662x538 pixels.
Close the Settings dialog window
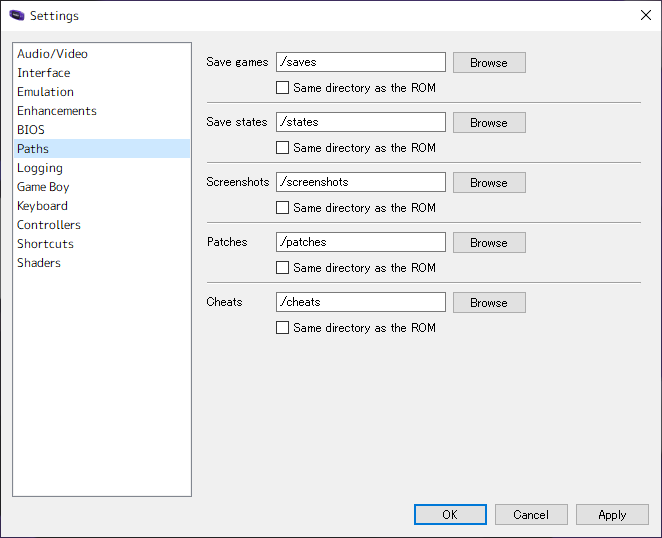[x=646, y=15]
